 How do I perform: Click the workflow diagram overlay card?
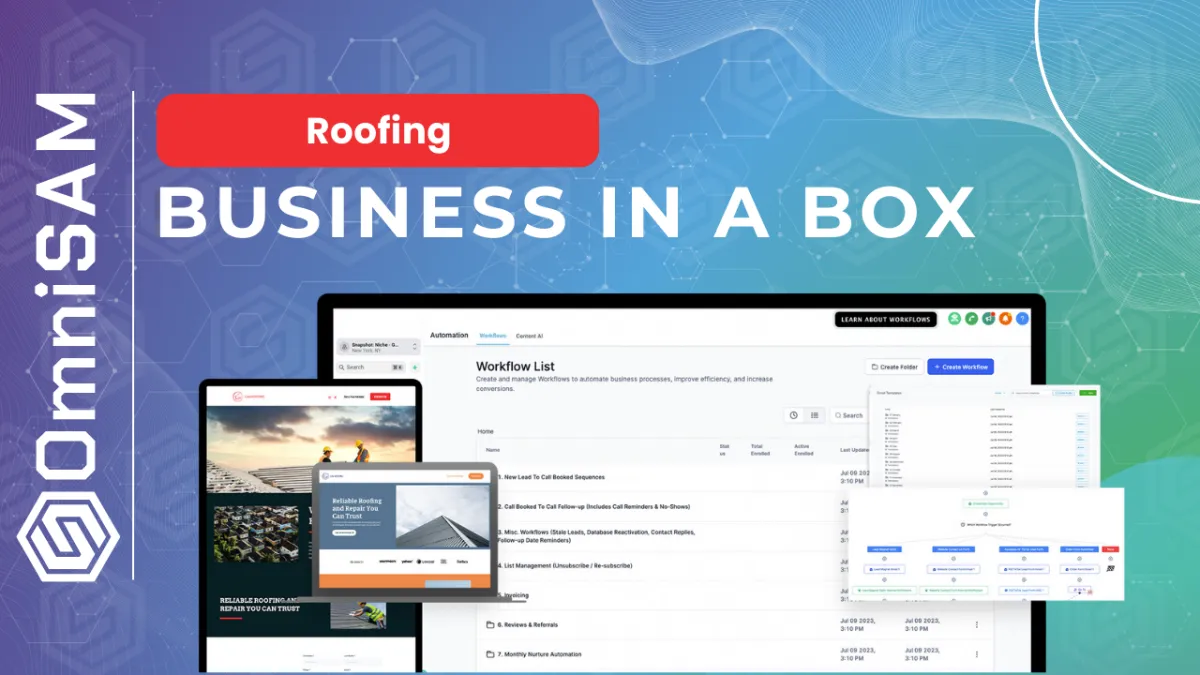[986, 544]
